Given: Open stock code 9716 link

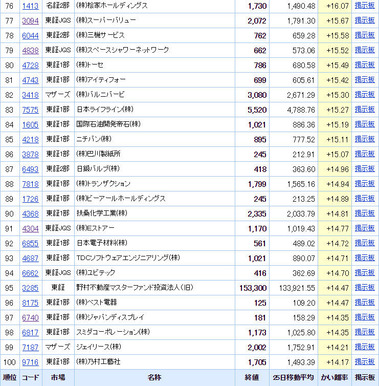Looking at the screenshot, I should (30, 362).
